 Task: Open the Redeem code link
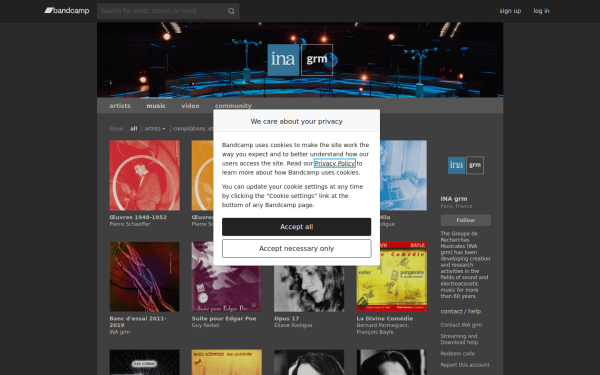point(458,354)
